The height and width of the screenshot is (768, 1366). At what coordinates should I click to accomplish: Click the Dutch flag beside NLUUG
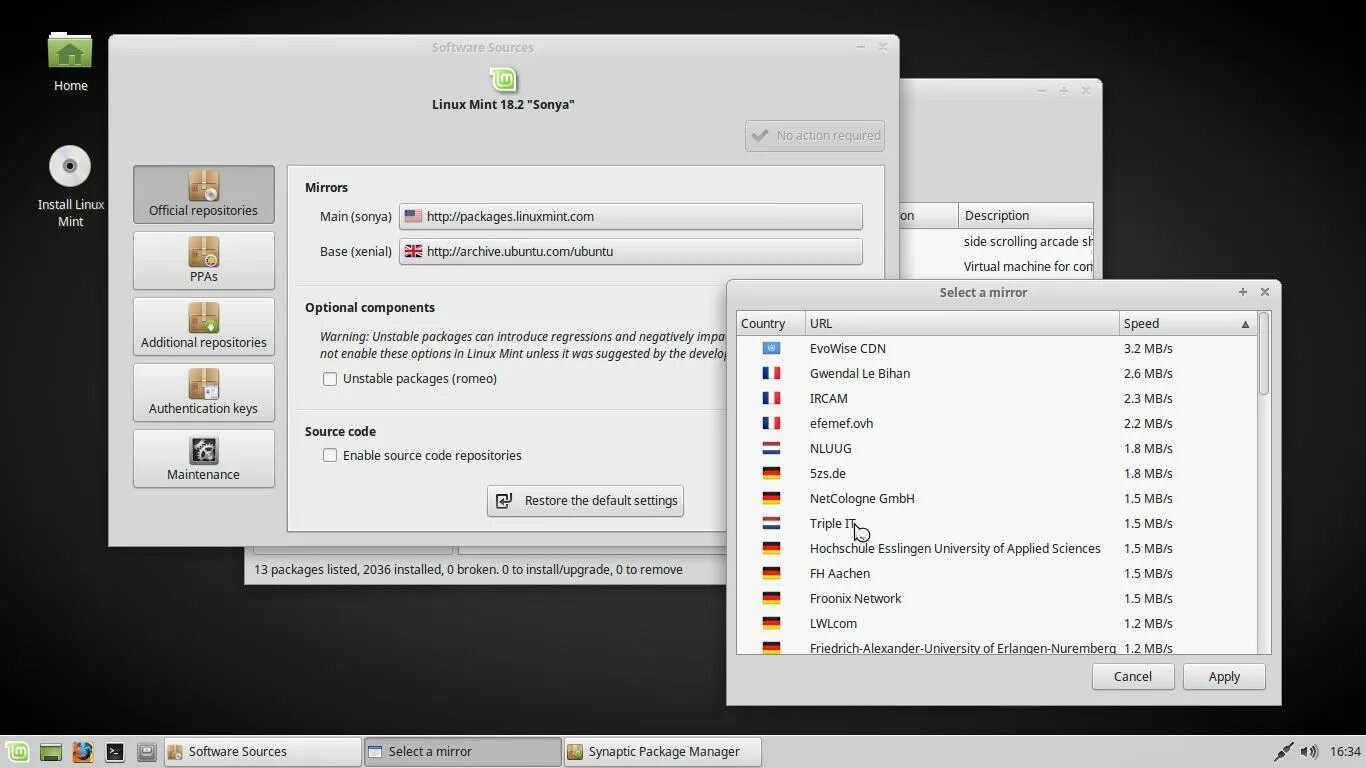coord(771,448)
